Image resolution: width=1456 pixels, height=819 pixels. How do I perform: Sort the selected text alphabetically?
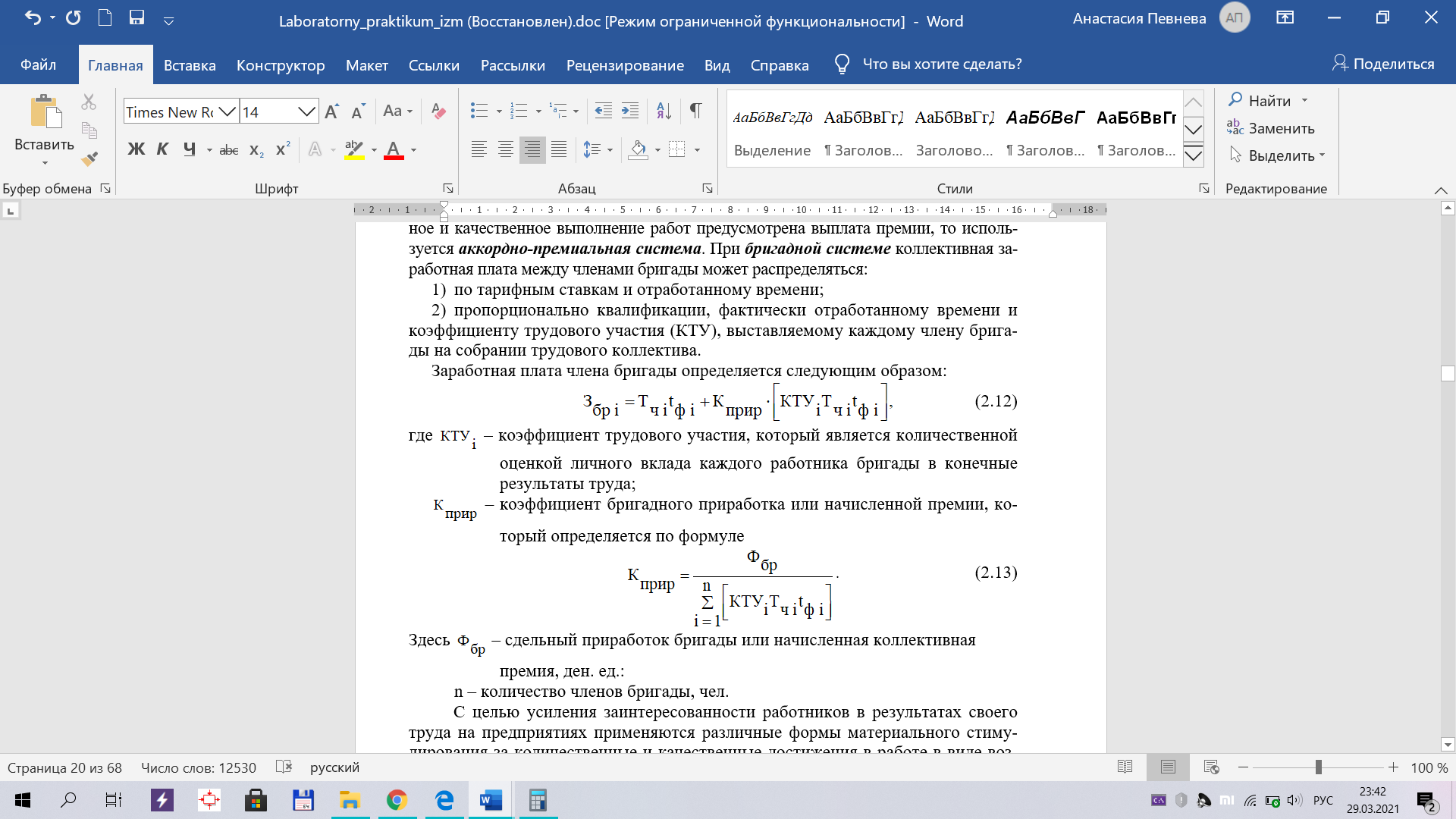click(x=664, y=111)
